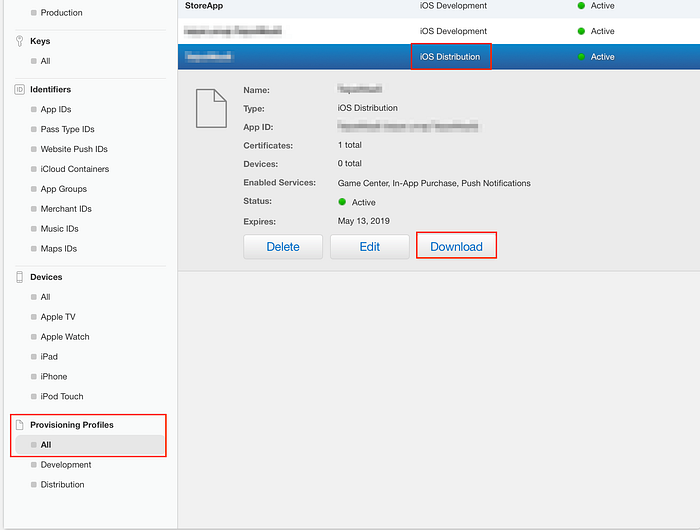Viewport: 700px width, 530px height.
Task: Delete the selected provisioning profile
Action: (283, 246)
